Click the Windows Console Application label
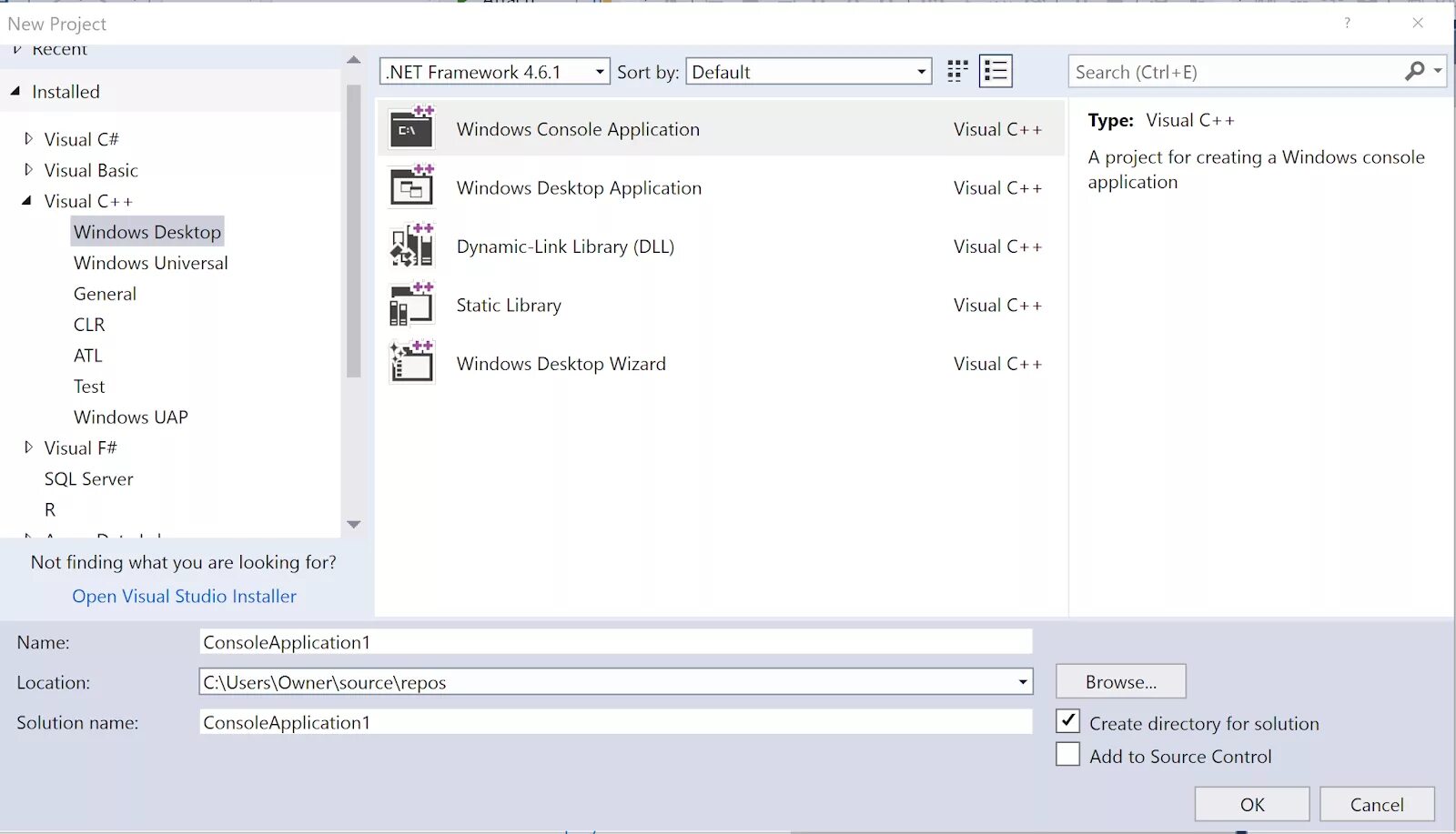The width and height of the screenshot is (1456, 834). 578,129
